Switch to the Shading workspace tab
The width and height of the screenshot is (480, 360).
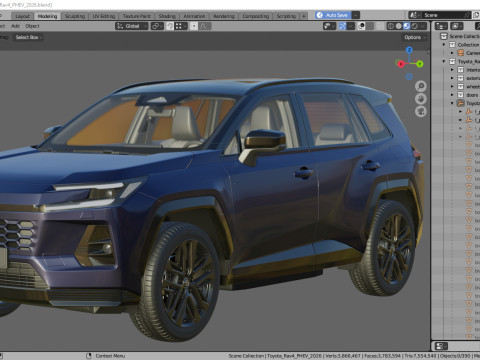(x=167, y=16)
